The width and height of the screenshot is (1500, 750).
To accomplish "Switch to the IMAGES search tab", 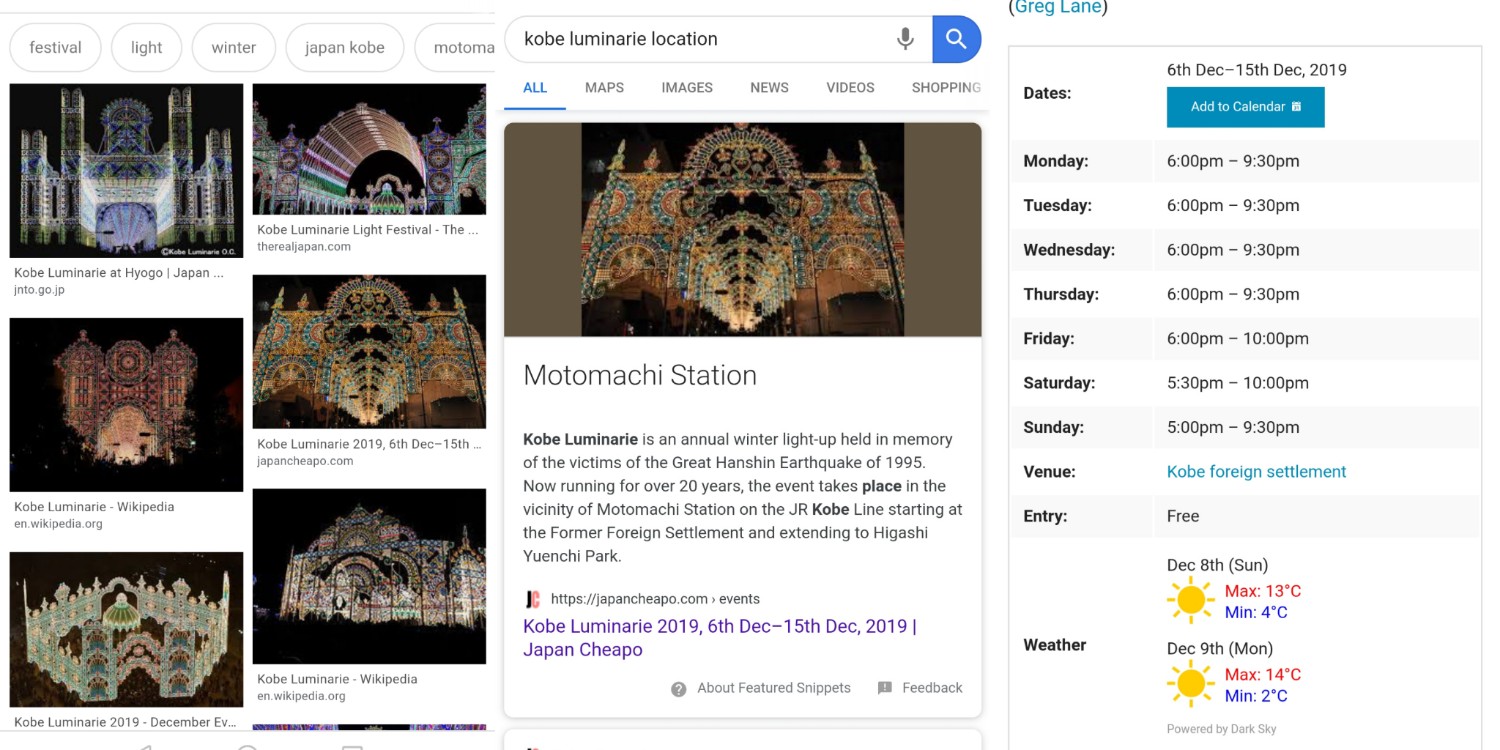I will pyautogui.click(x=687, y=87).
